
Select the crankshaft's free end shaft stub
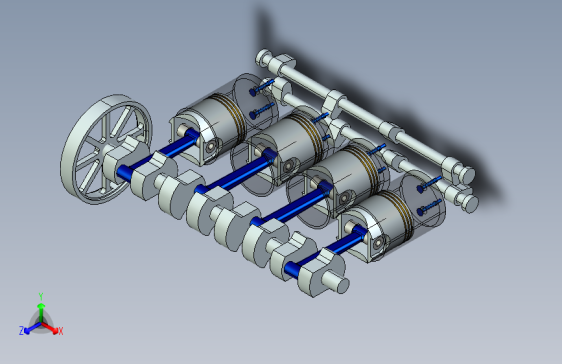coord(336,281)
